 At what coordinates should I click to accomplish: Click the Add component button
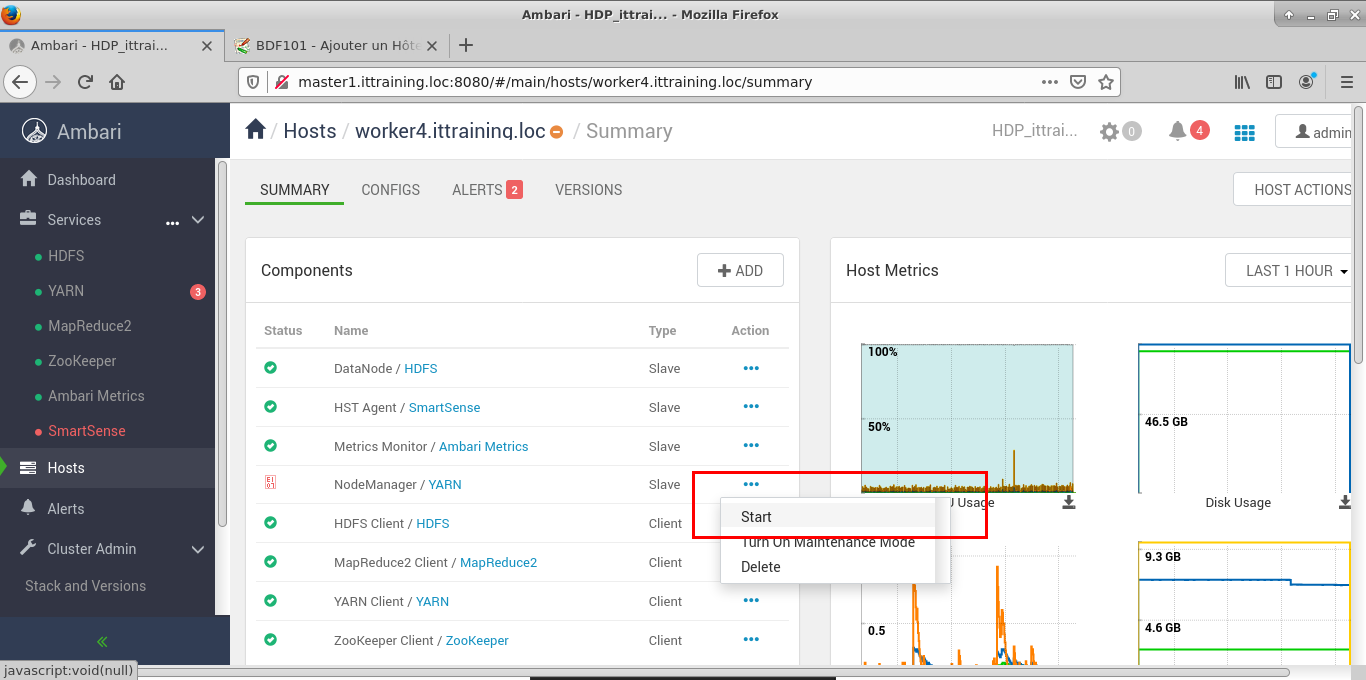coord(740,270)
